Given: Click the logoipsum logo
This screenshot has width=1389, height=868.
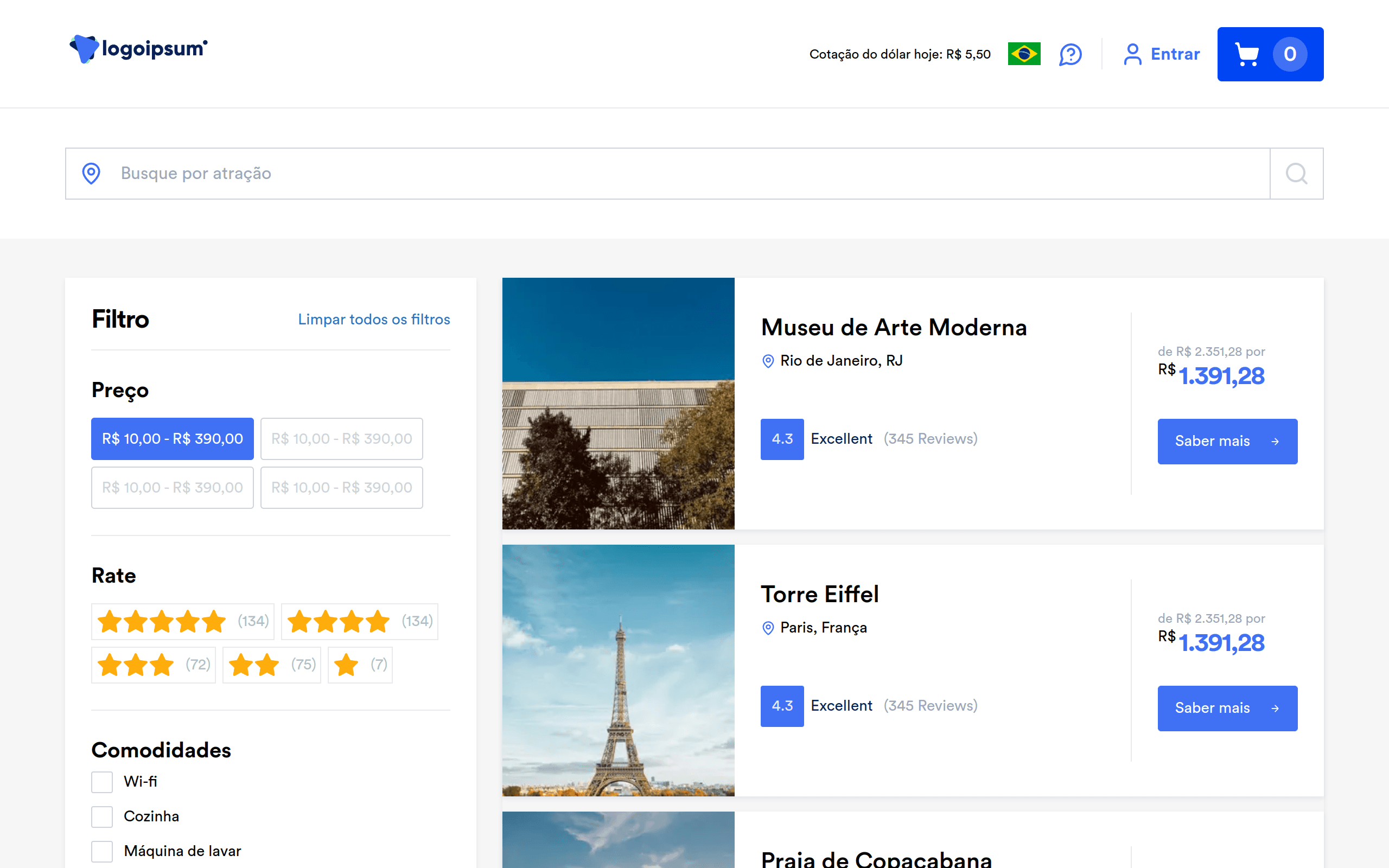Looking at the screenshot, I should [x=138, y=49].
